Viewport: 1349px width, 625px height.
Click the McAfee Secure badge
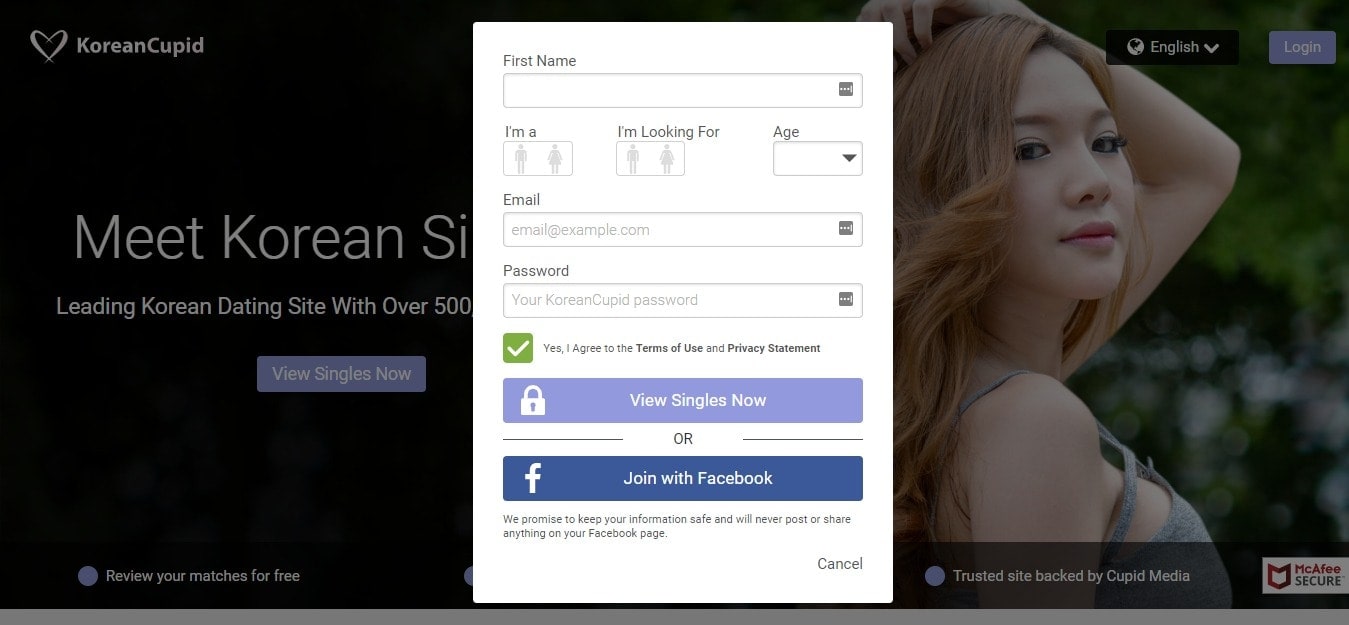point(1303,575)
